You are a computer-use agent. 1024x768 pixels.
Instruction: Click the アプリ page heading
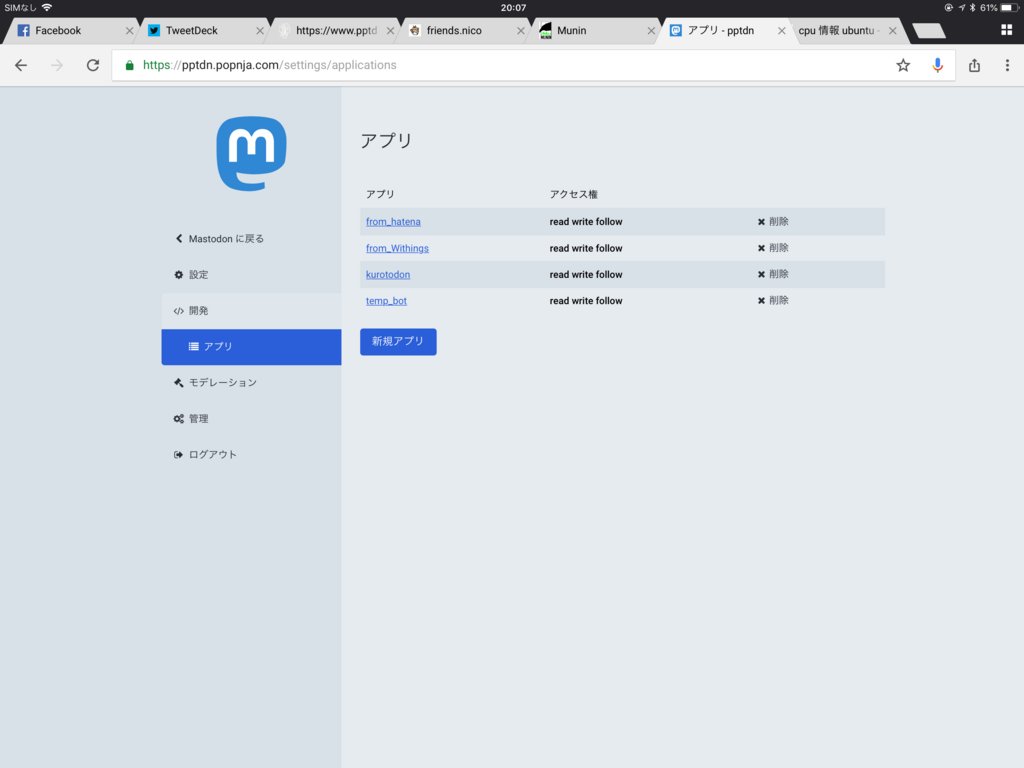point(386,140)
